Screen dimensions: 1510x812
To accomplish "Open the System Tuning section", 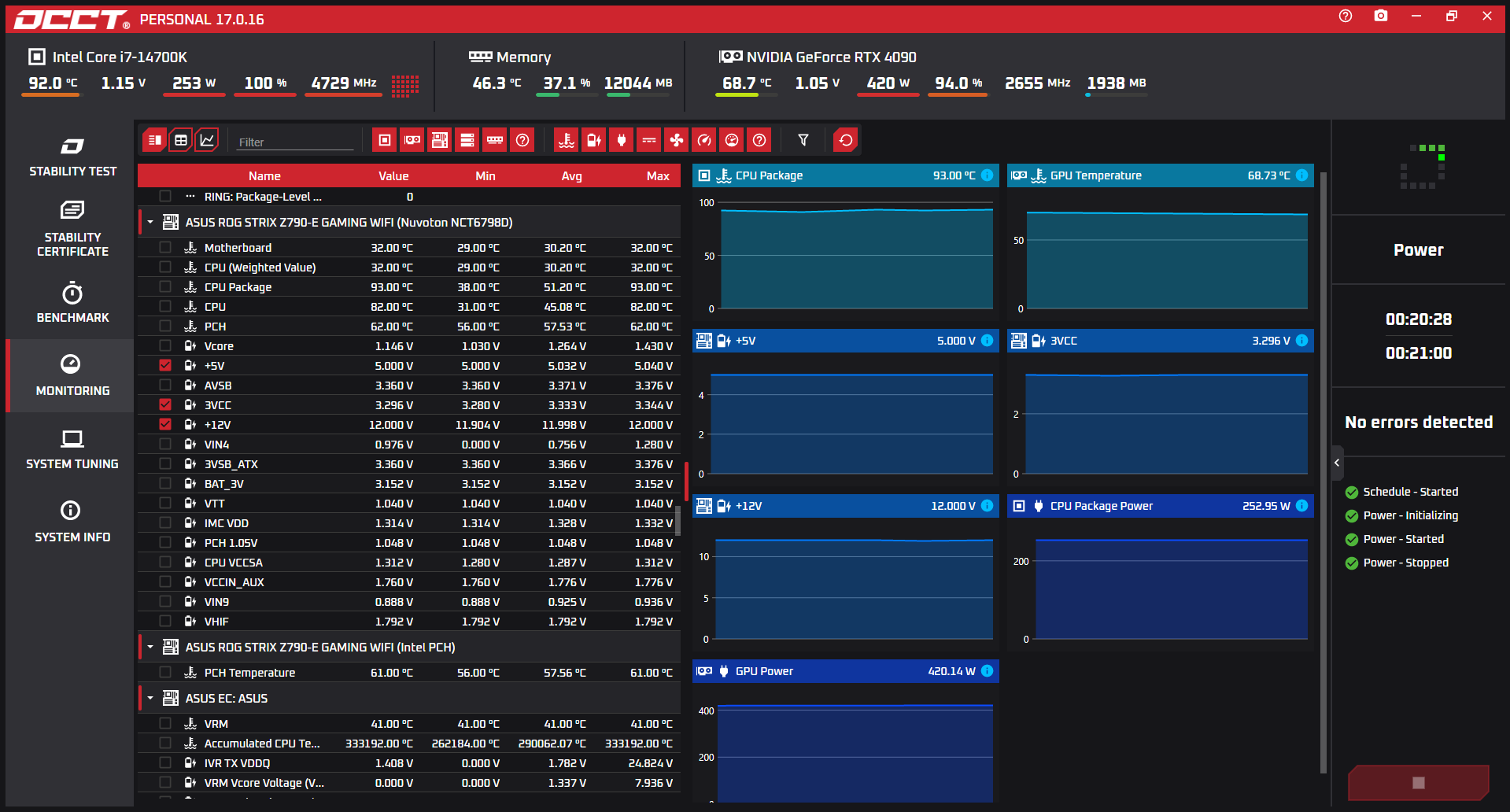I will click(72, 449).
